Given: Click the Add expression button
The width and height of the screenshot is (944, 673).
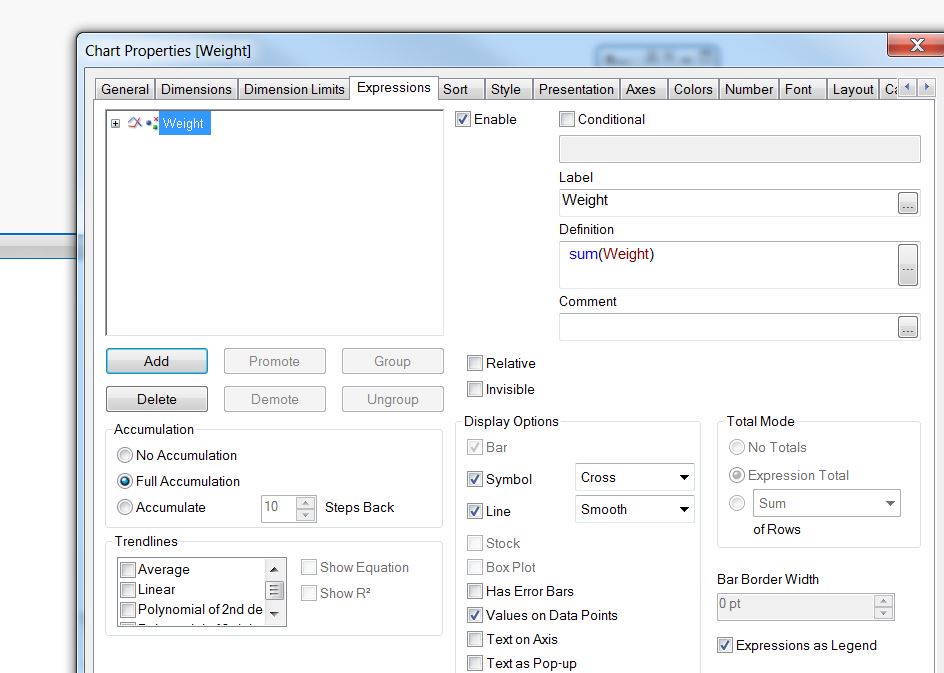Looking at the screenshot, I should [x=156, y=361].
